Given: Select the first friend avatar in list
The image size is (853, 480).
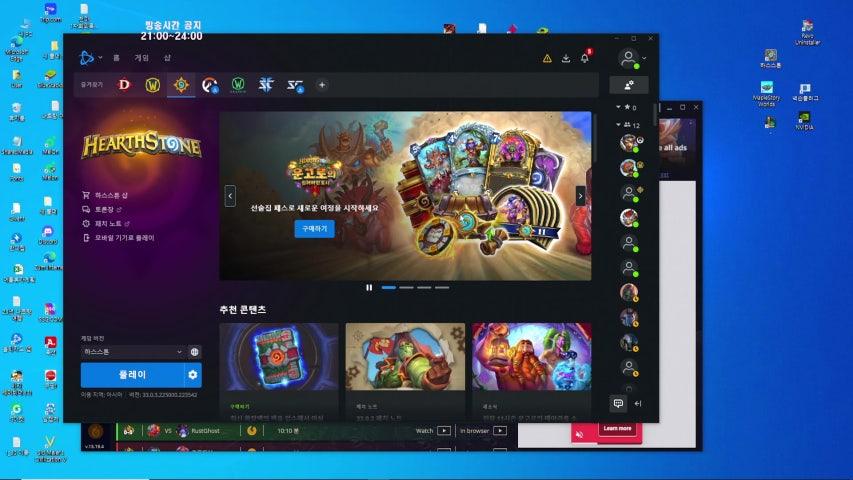Looking at the screenshot, I should pyautogui.click(x=629, y=143).
